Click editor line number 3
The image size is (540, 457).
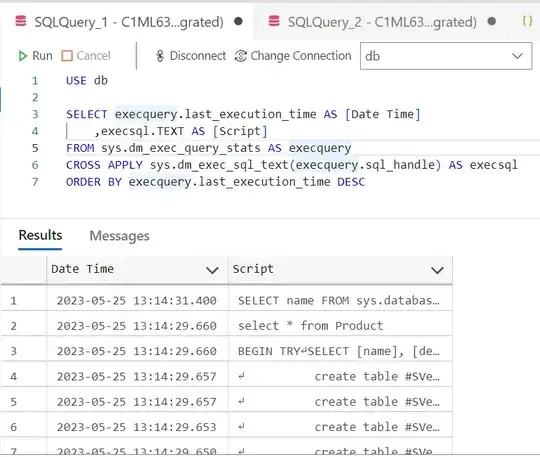35,114
